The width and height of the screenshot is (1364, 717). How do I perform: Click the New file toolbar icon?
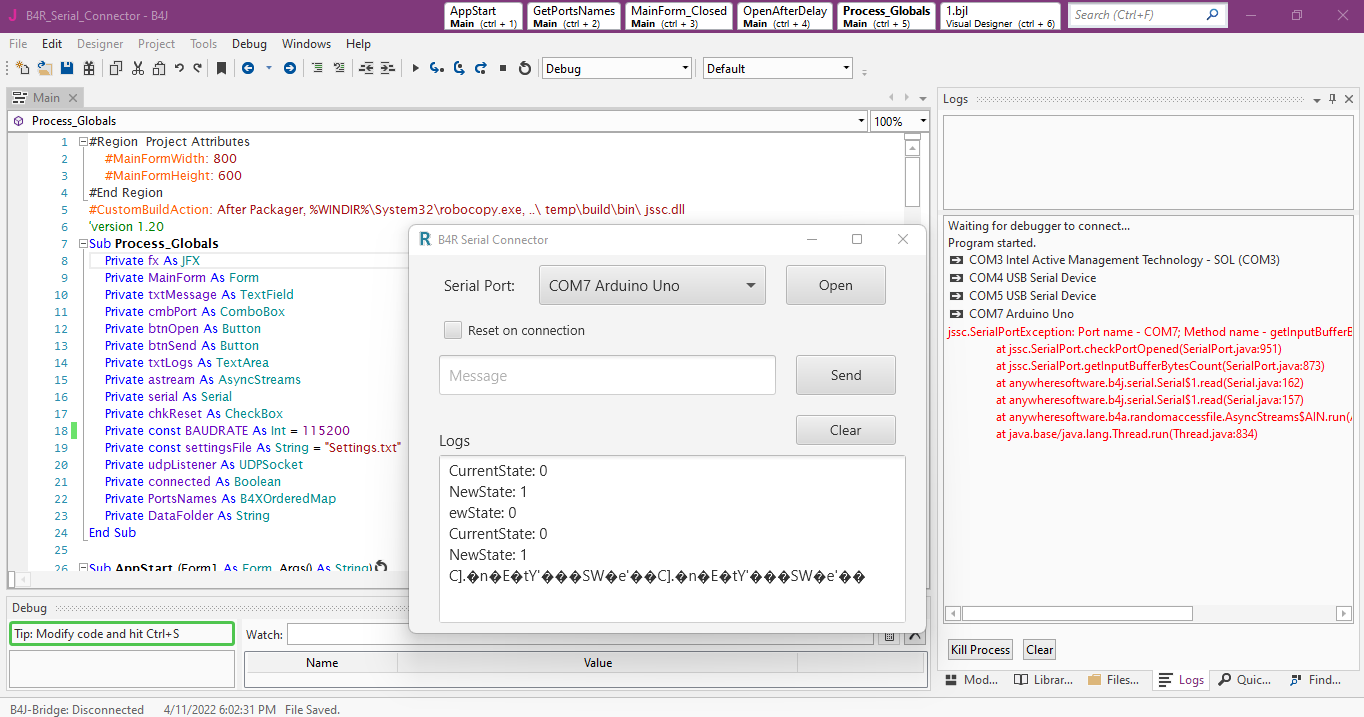pyautogui.click(x=22, y=68)
